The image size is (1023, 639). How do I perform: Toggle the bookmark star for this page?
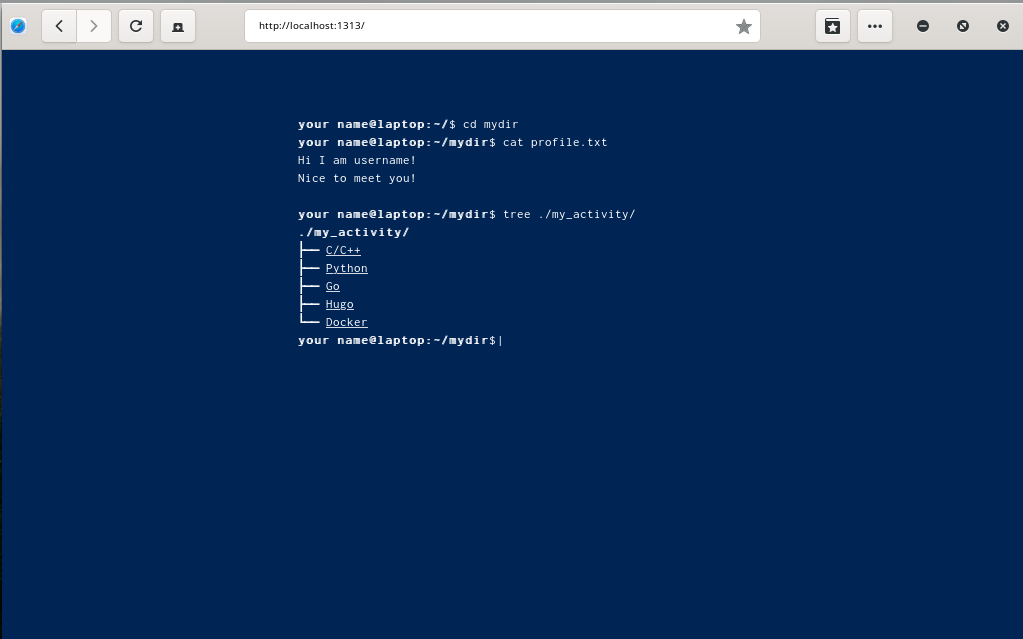(x=744, y=27)
